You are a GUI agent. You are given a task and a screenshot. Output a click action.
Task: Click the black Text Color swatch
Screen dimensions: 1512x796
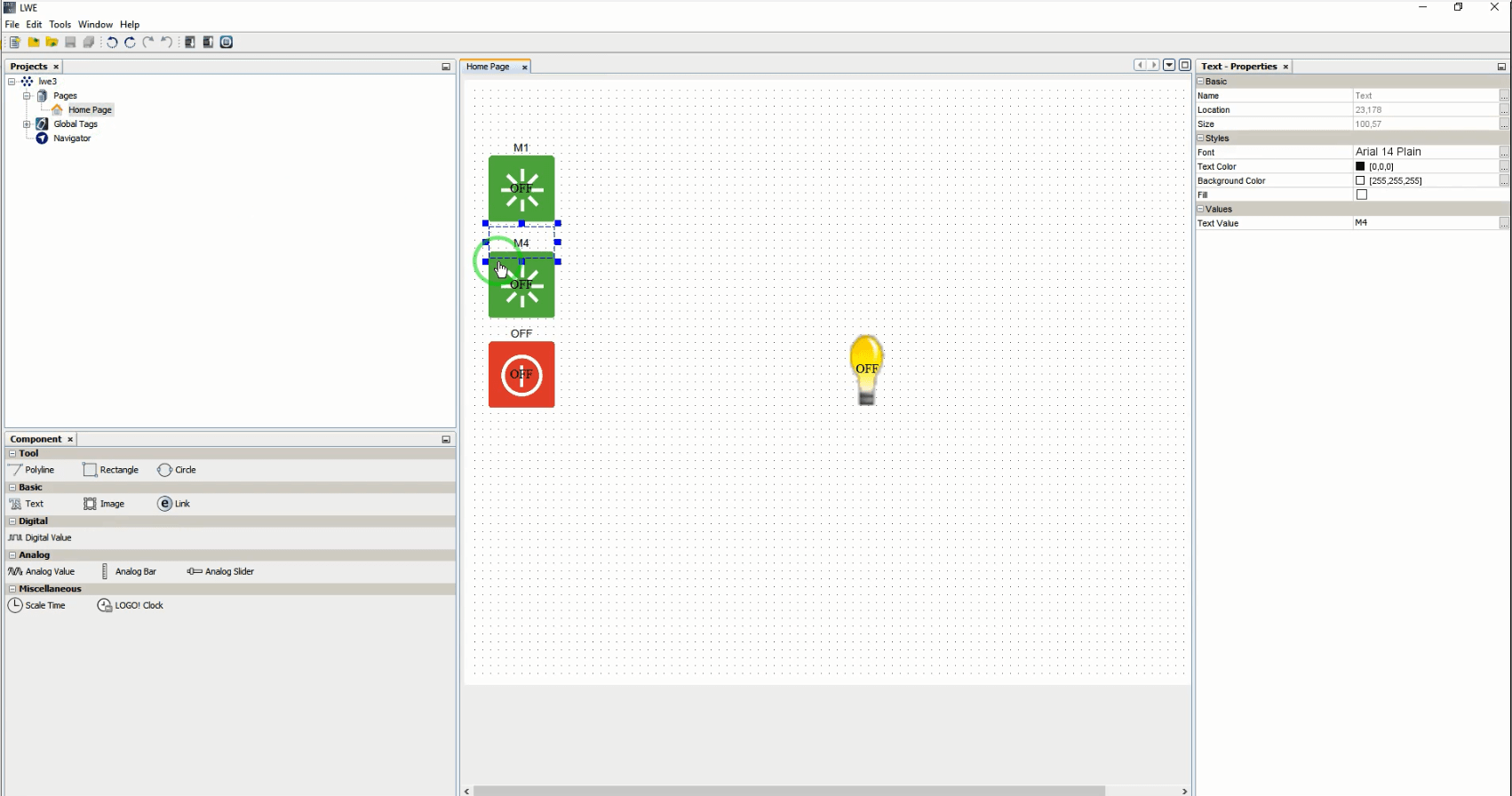[1360, 167]
